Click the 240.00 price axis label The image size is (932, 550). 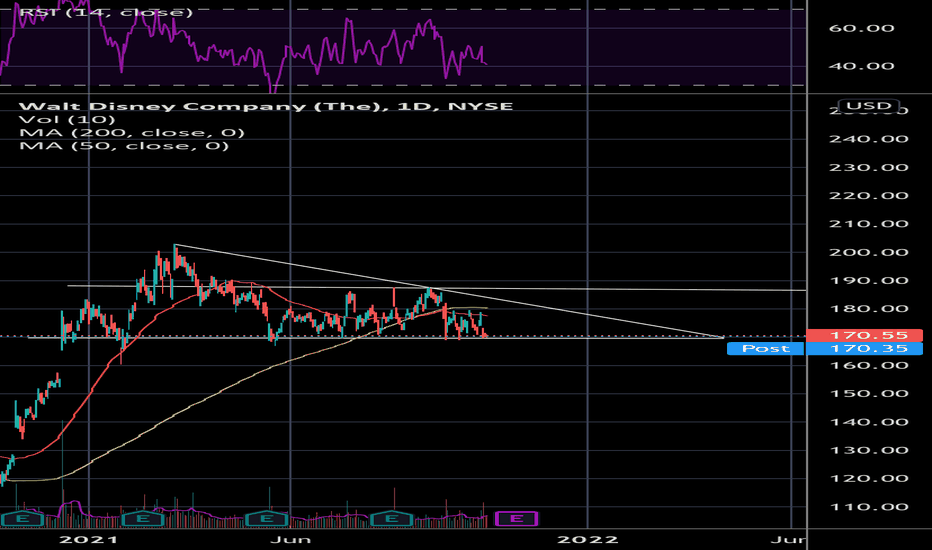pos(868,139)
